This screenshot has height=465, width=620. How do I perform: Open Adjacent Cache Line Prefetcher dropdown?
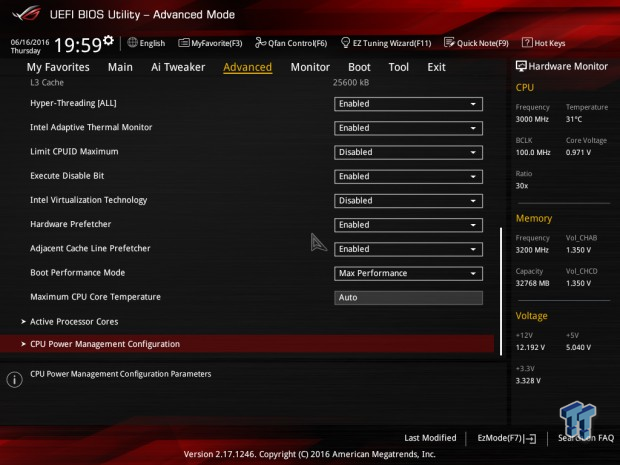[x=408, y=249]
